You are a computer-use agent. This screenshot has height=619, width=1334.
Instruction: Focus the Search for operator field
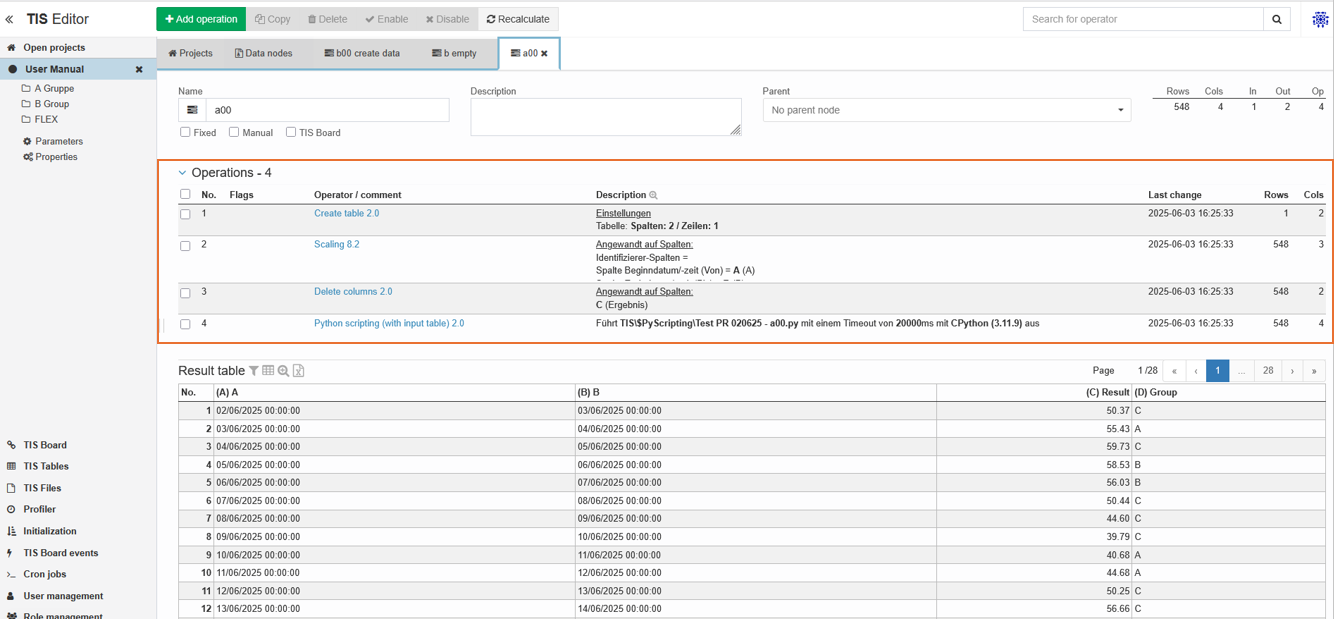pyautogui.click(x=1143, y=19)
